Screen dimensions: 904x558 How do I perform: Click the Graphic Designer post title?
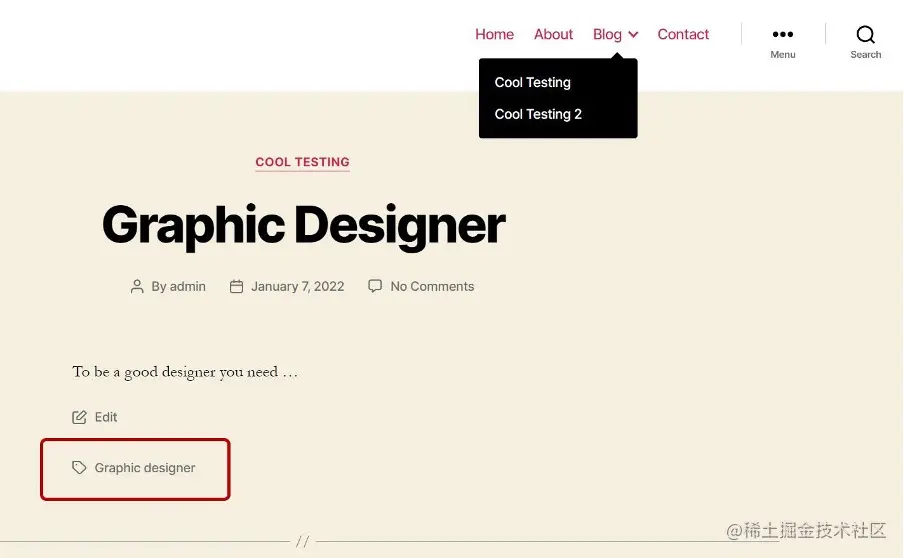(x=303, y=225)
